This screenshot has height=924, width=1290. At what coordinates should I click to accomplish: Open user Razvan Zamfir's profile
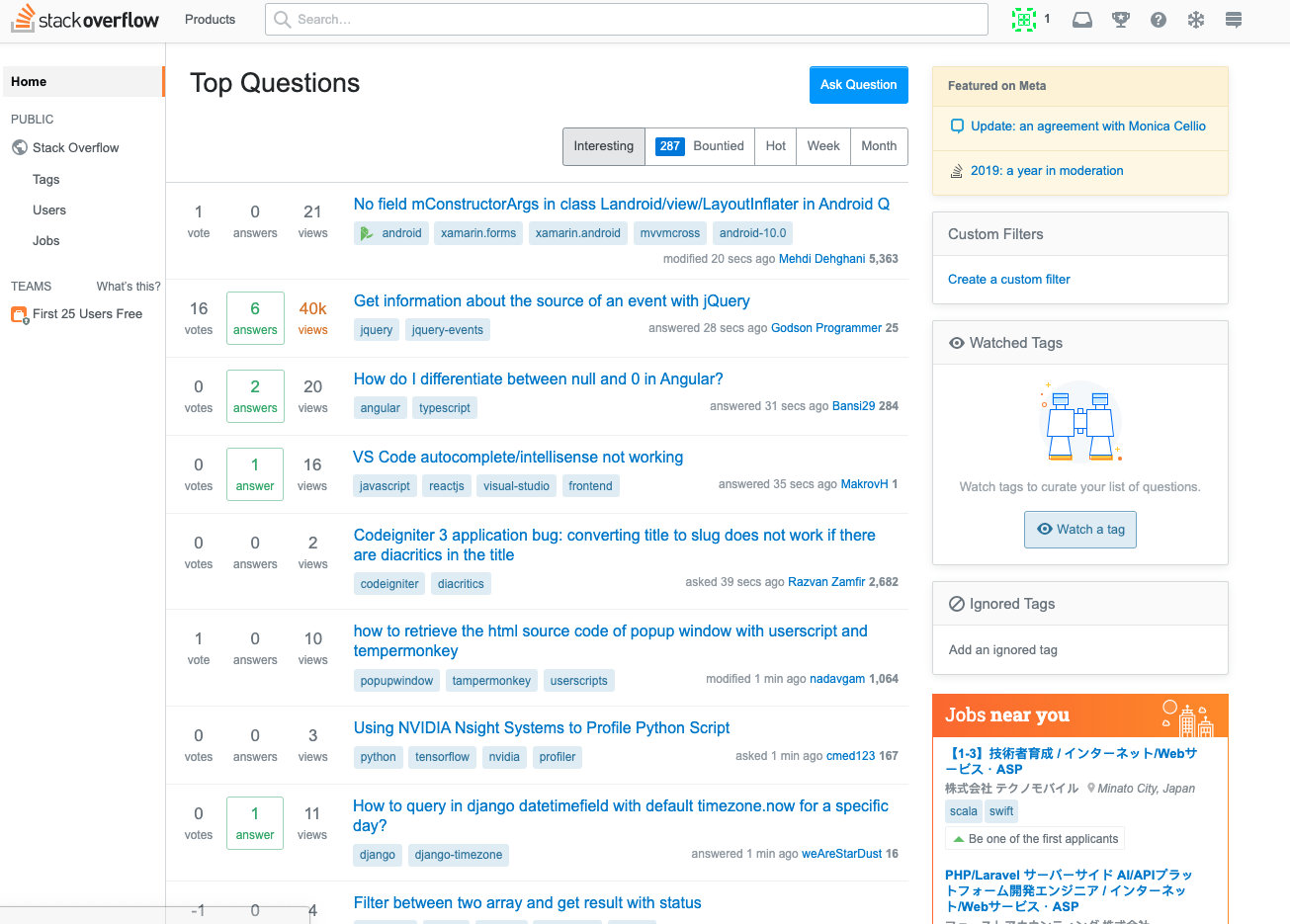(826, 582)
